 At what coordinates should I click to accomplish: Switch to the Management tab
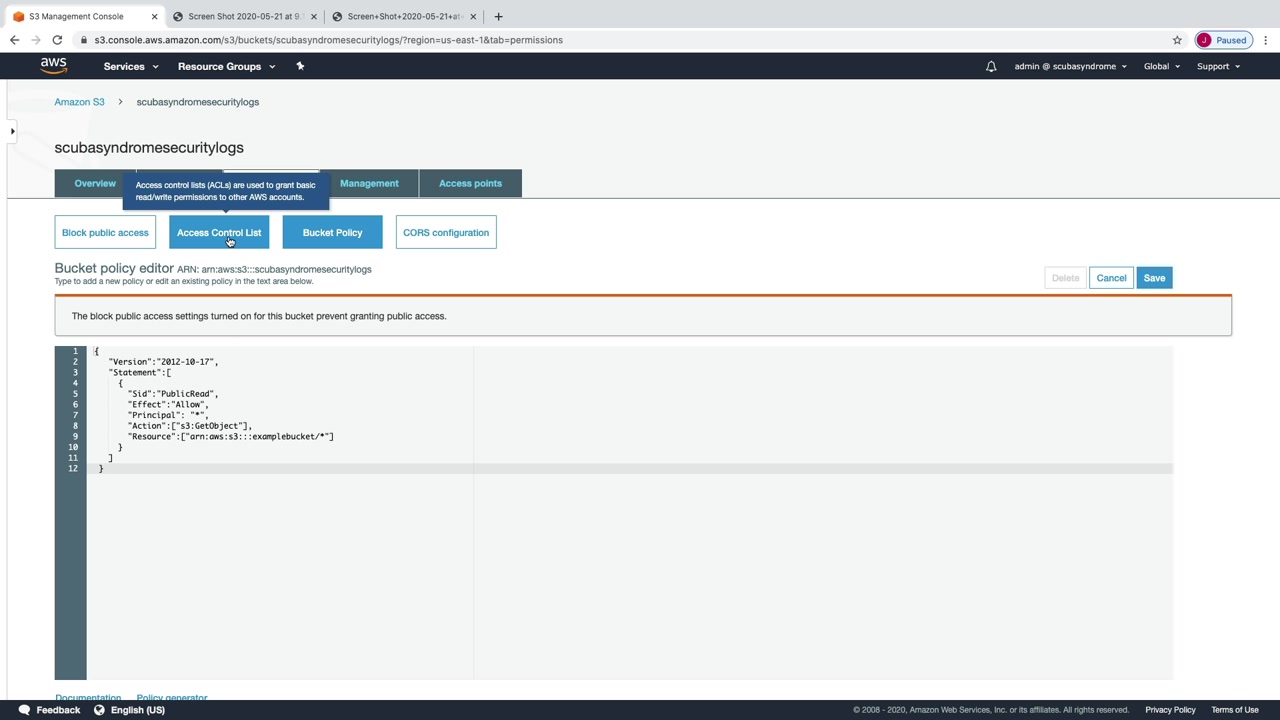tap(369, 183)
